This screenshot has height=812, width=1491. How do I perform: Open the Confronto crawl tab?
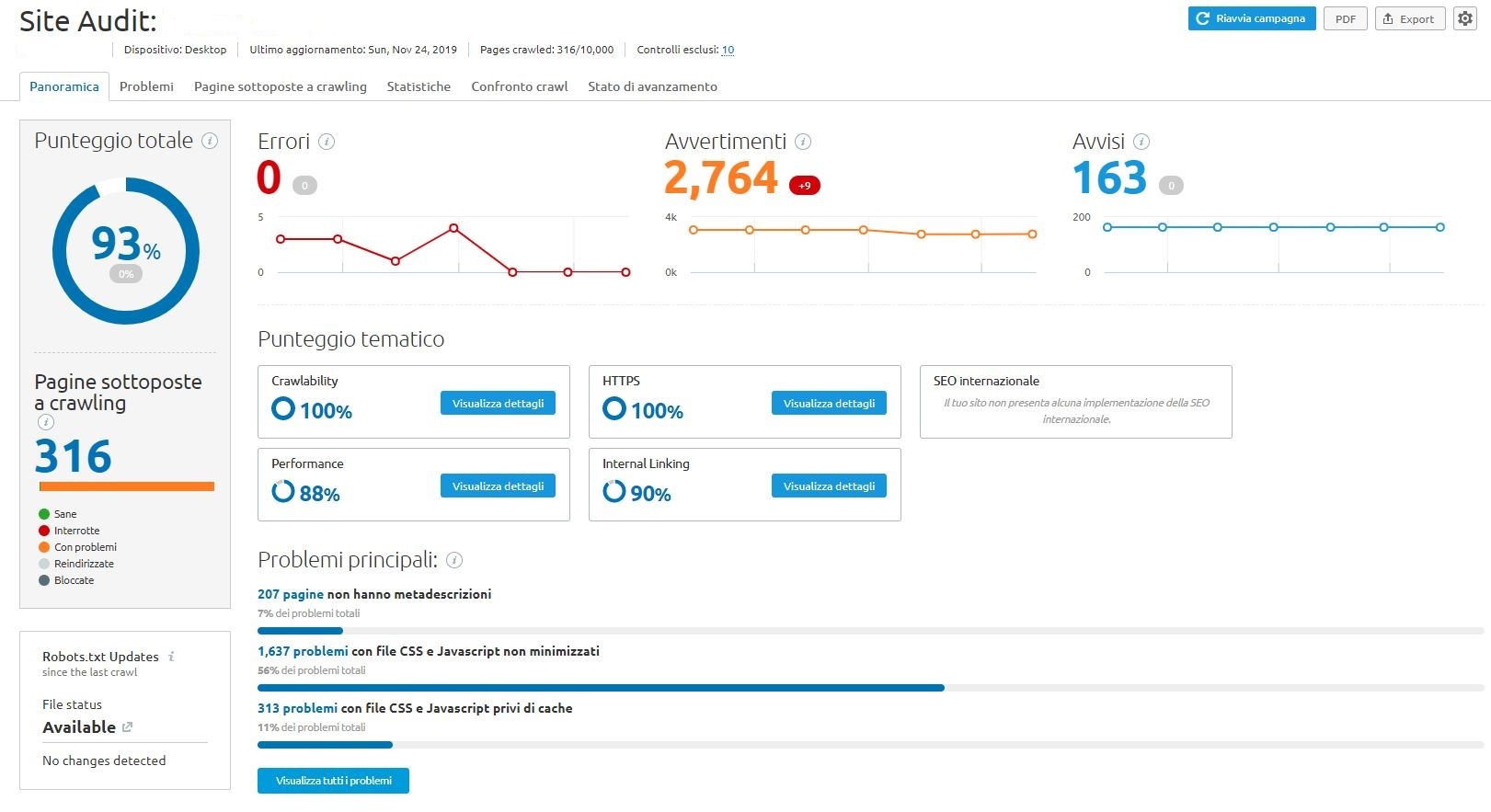[x=520, y=86]
